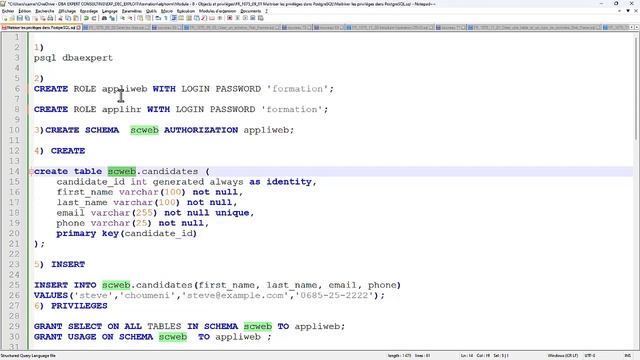
Task: Click 'Structured Query Language file' in the status bar
Action: tap(28, 356)
